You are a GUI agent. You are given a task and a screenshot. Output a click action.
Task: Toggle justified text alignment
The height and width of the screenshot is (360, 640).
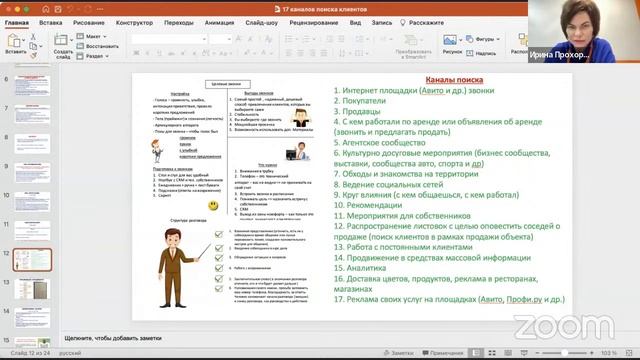click(324, 53)
